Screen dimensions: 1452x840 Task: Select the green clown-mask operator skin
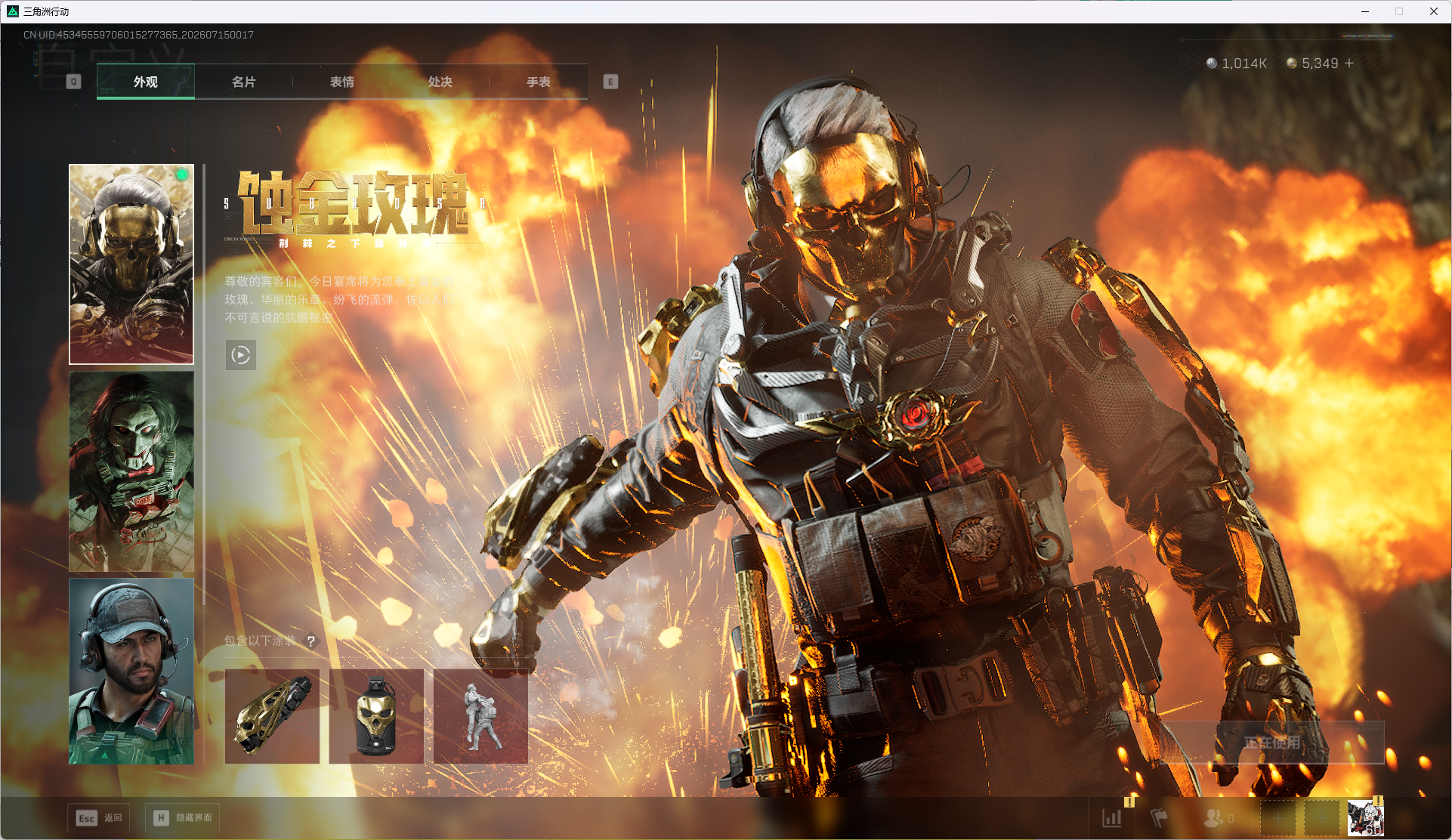click(131, 471)
